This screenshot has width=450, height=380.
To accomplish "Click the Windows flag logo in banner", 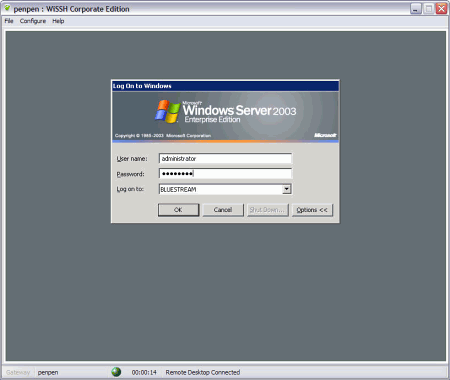I will click(x=167, y=112).
